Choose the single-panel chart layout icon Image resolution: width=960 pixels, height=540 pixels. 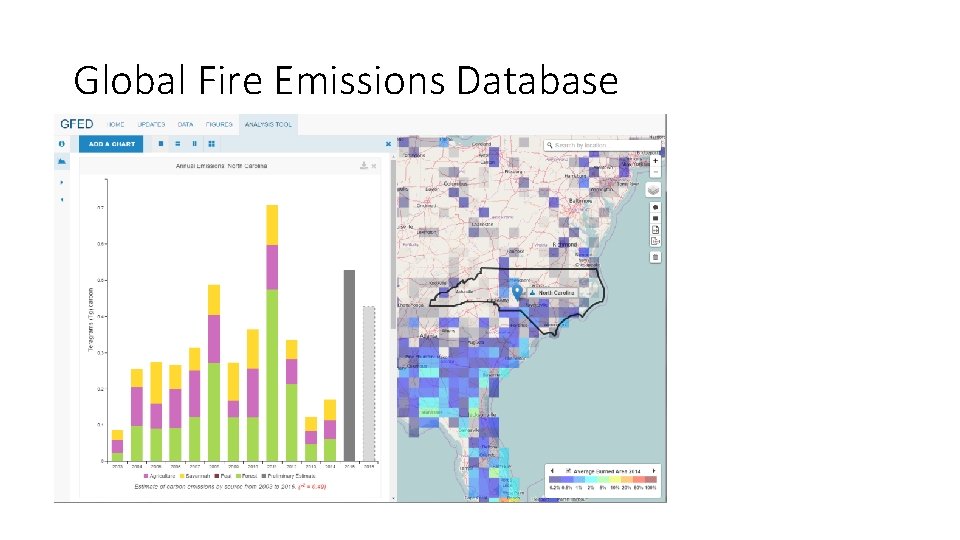coord(161,144)
